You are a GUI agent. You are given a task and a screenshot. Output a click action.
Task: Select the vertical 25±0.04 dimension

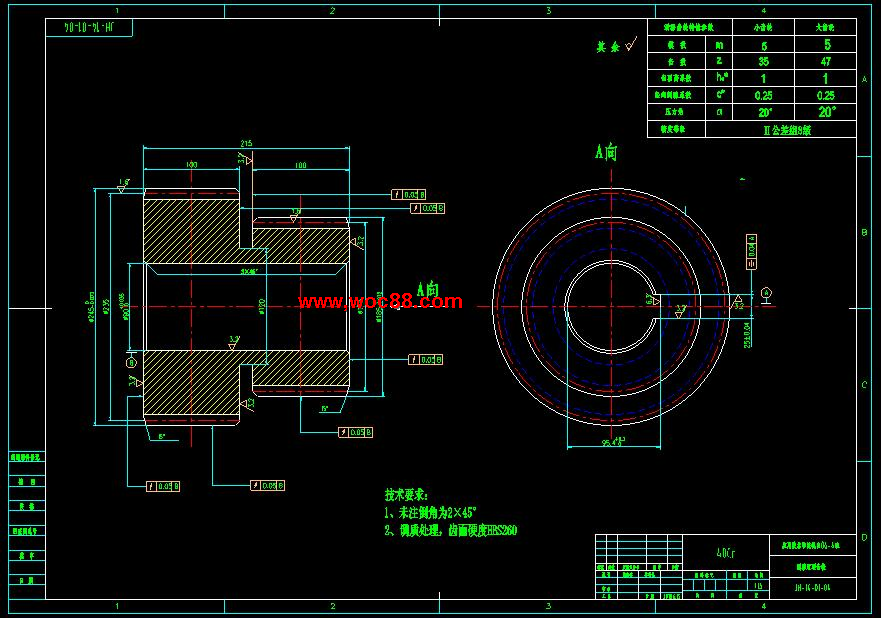747,335
